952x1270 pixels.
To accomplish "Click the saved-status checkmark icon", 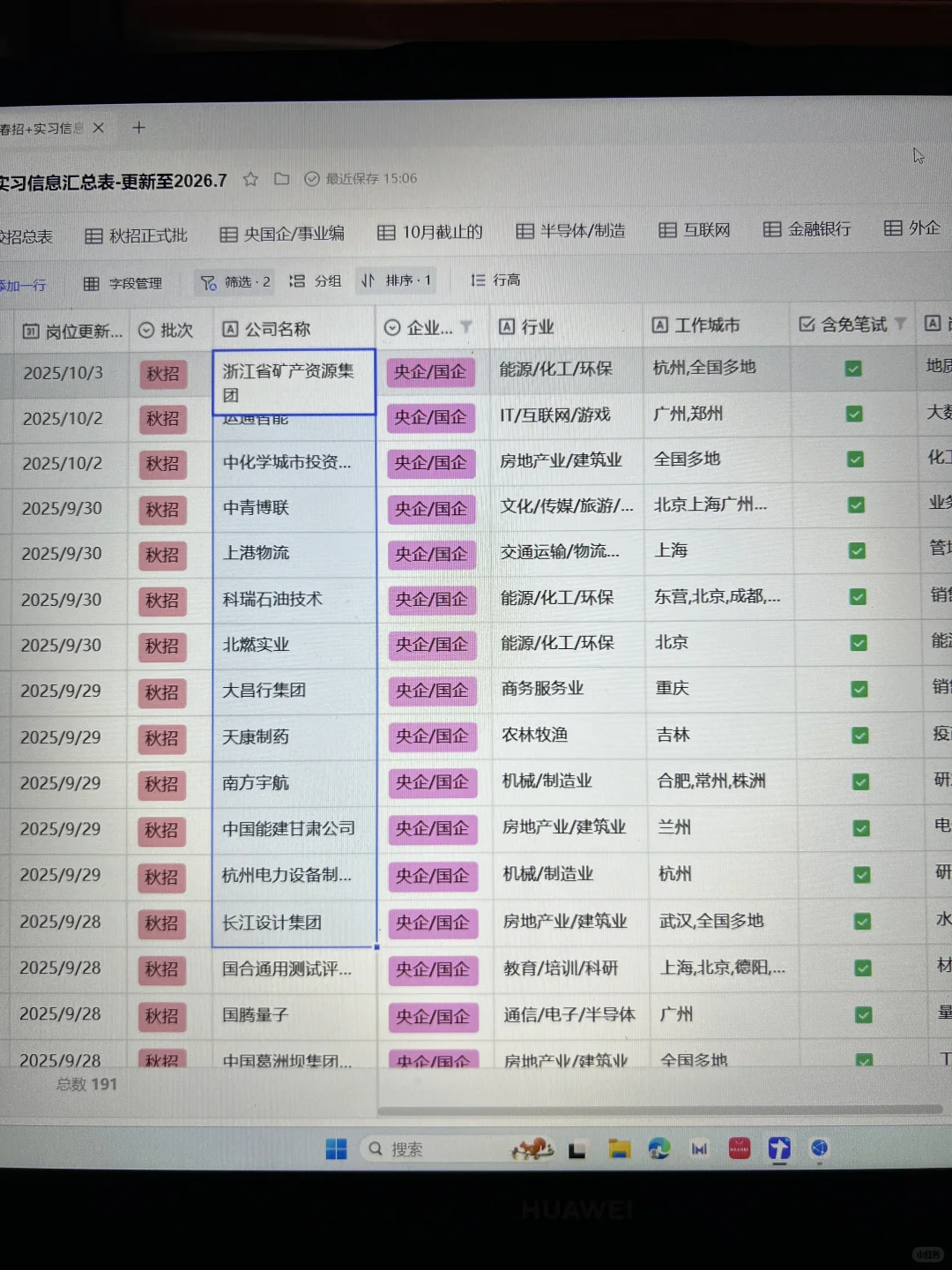I will point(311,179).
